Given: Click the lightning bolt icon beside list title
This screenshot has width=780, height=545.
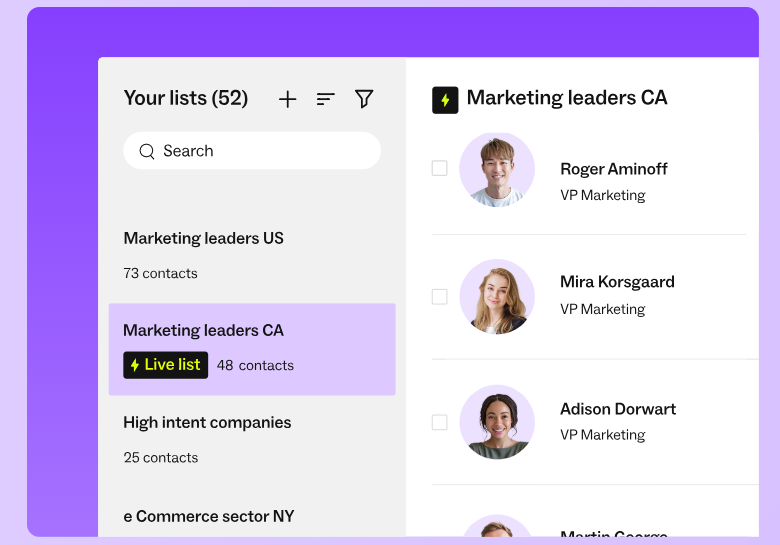Looking at the screenshot, I should pos(445,100).
